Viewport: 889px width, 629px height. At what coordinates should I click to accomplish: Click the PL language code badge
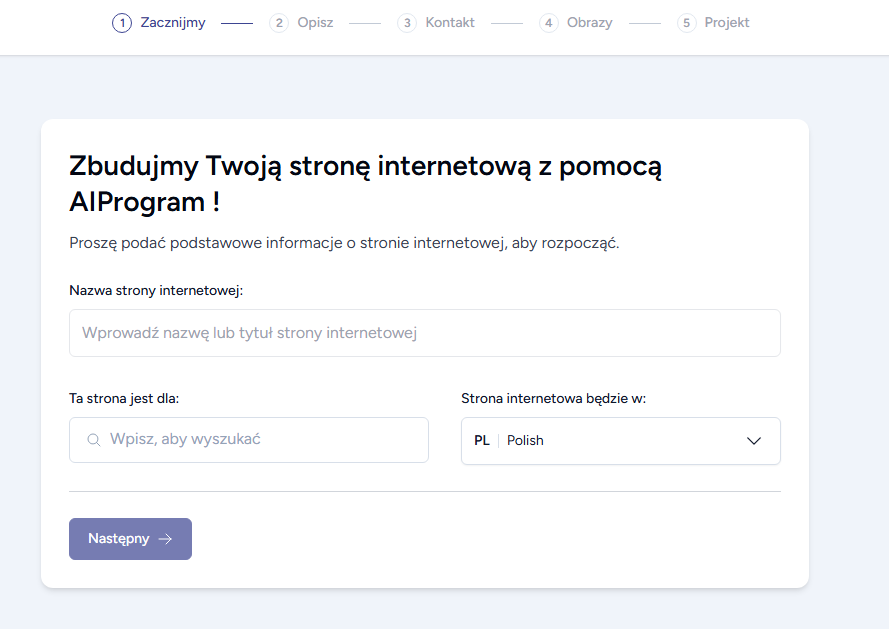[482, 441]
